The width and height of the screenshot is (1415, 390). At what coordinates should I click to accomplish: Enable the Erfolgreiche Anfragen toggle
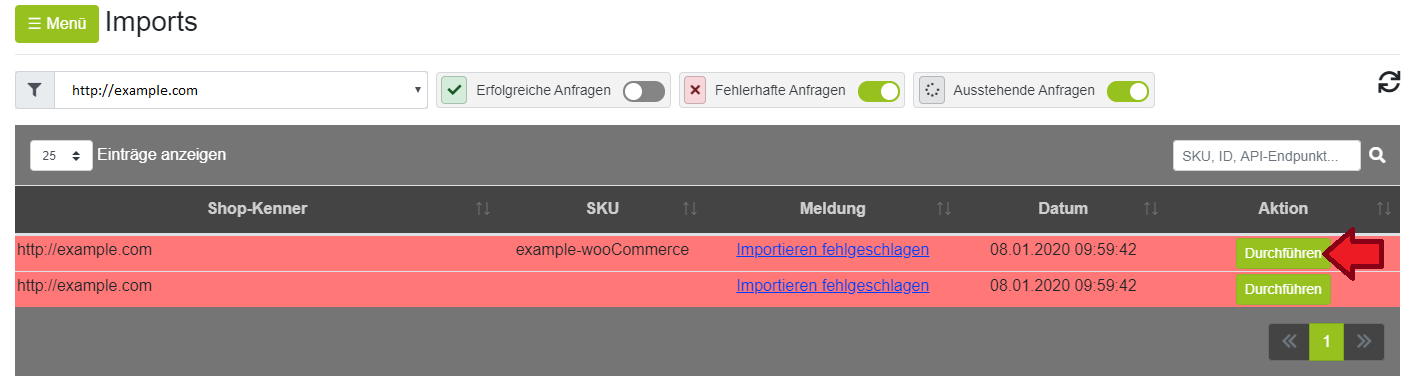click(x=644, y=91)
